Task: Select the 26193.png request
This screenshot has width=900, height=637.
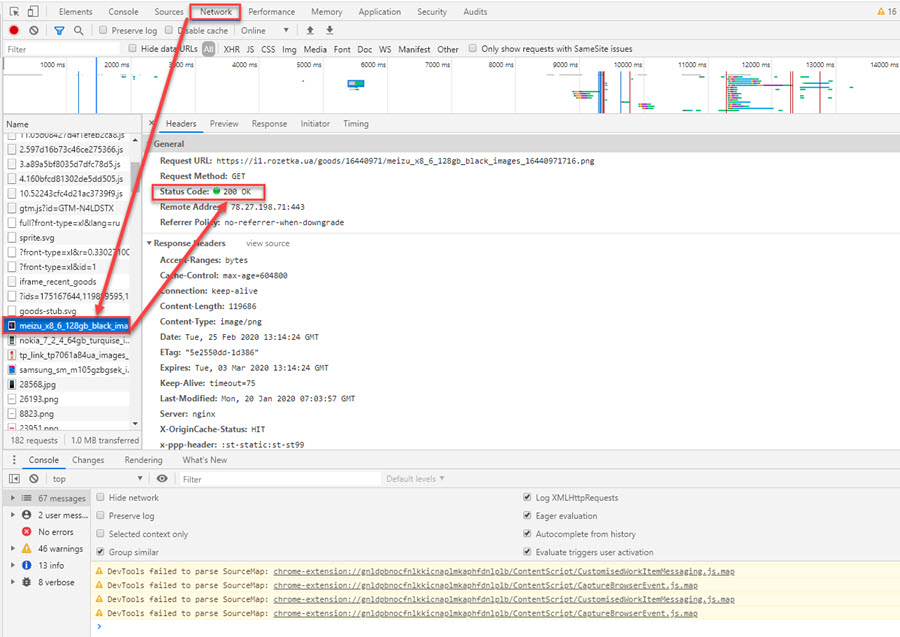Action: click(68, 399)
